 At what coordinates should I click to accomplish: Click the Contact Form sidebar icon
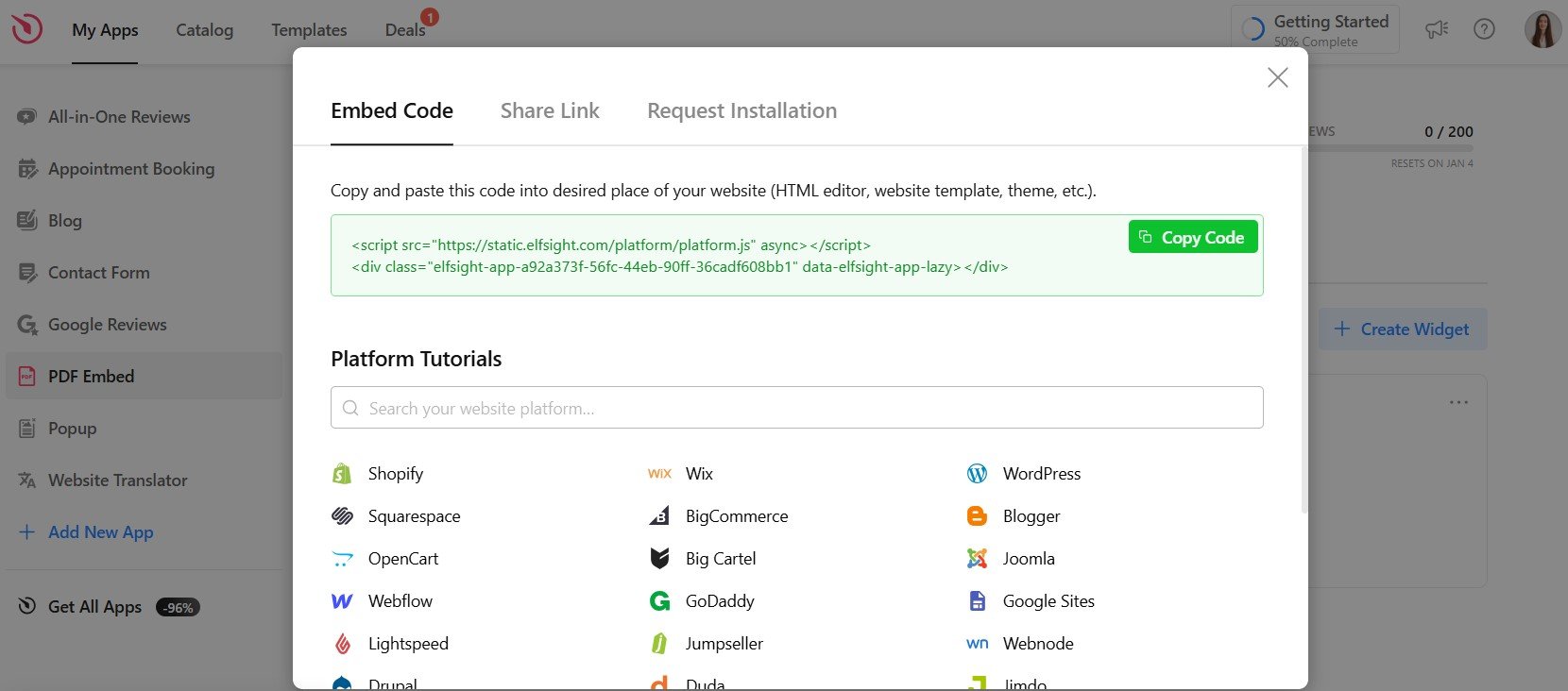click(27, 273)
